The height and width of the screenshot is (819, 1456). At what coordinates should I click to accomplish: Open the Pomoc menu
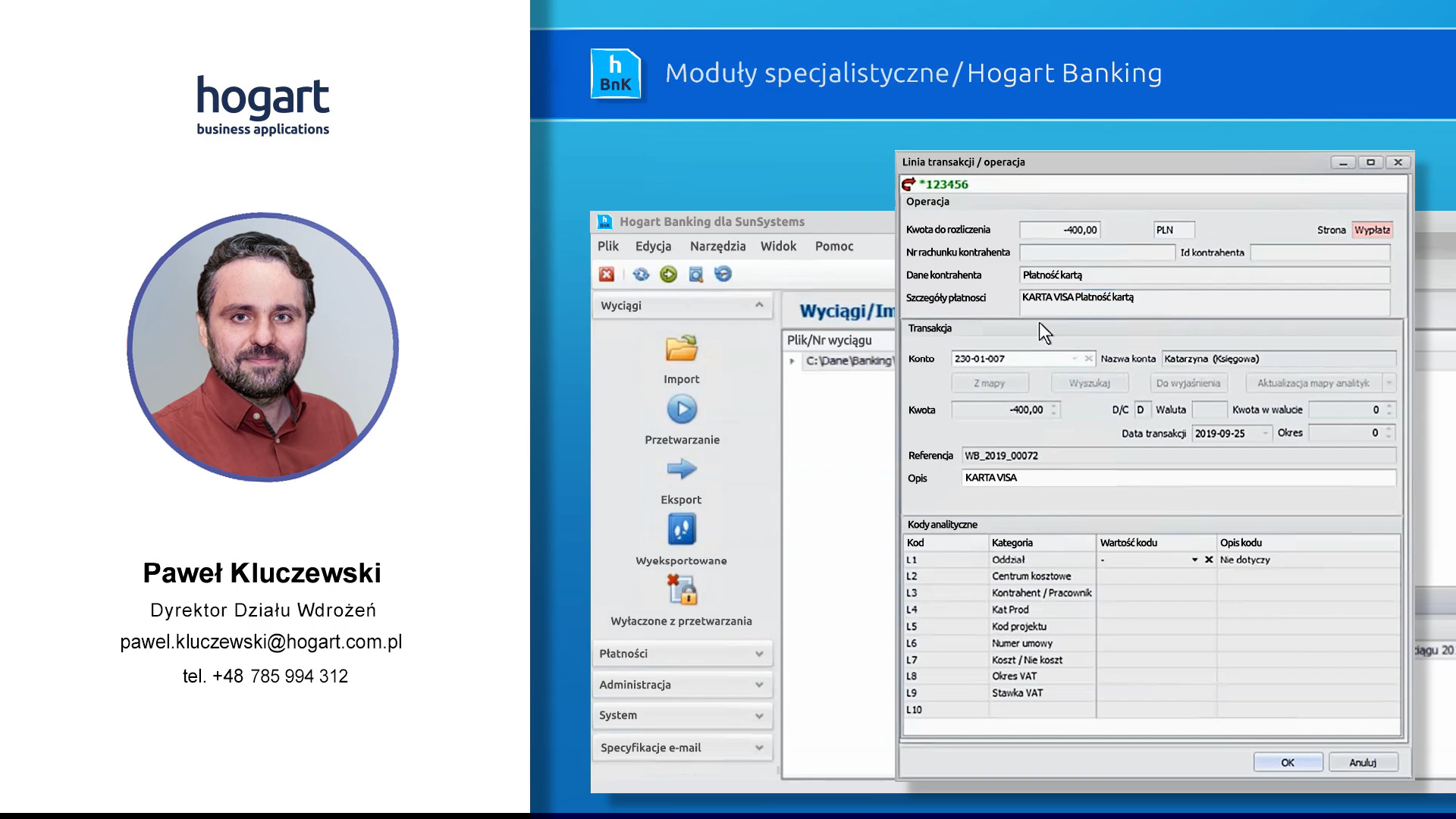point(834,246)
